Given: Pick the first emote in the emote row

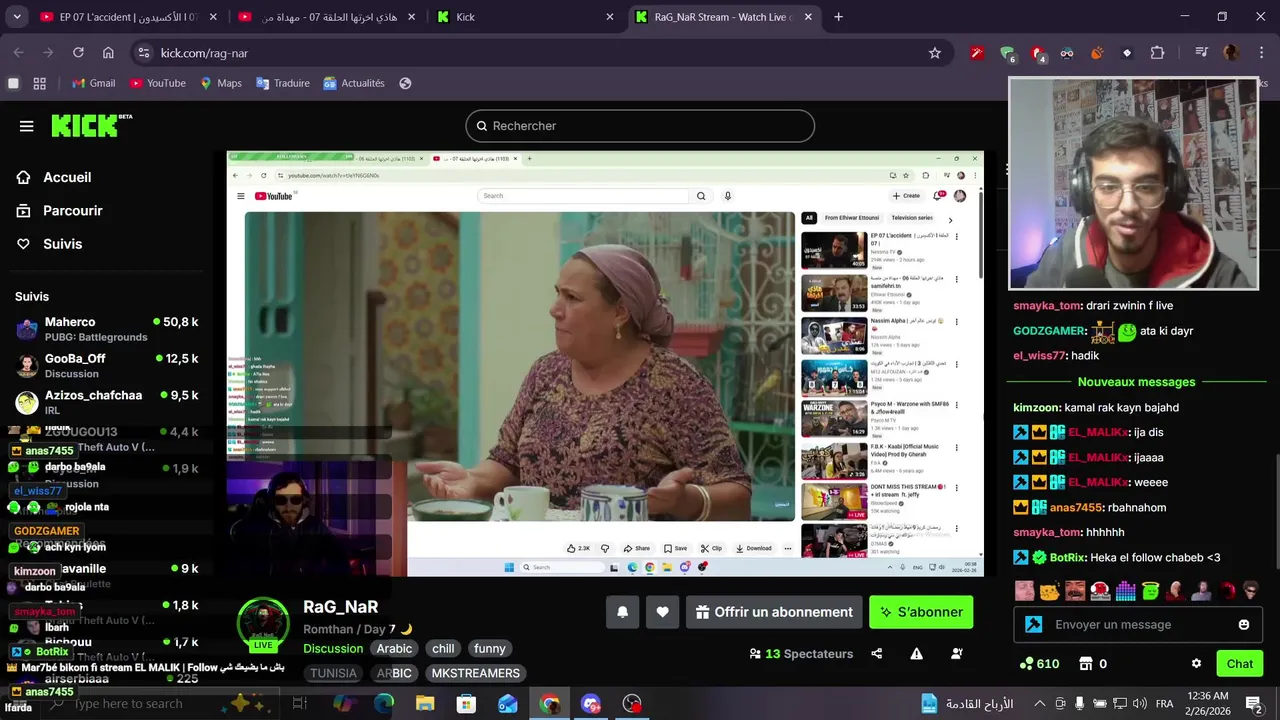Looking at the screenshot, I should coord(1025,591).
